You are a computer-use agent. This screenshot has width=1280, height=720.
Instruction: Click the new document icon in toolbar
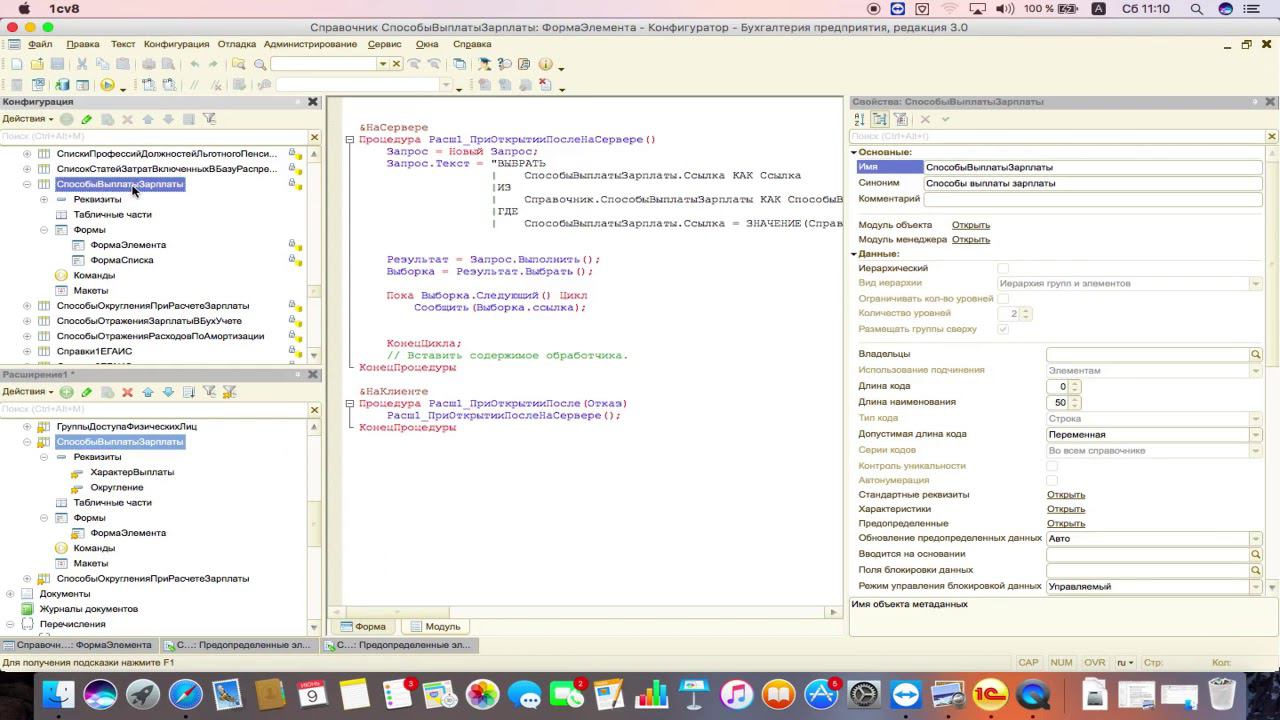click(16, 64)
